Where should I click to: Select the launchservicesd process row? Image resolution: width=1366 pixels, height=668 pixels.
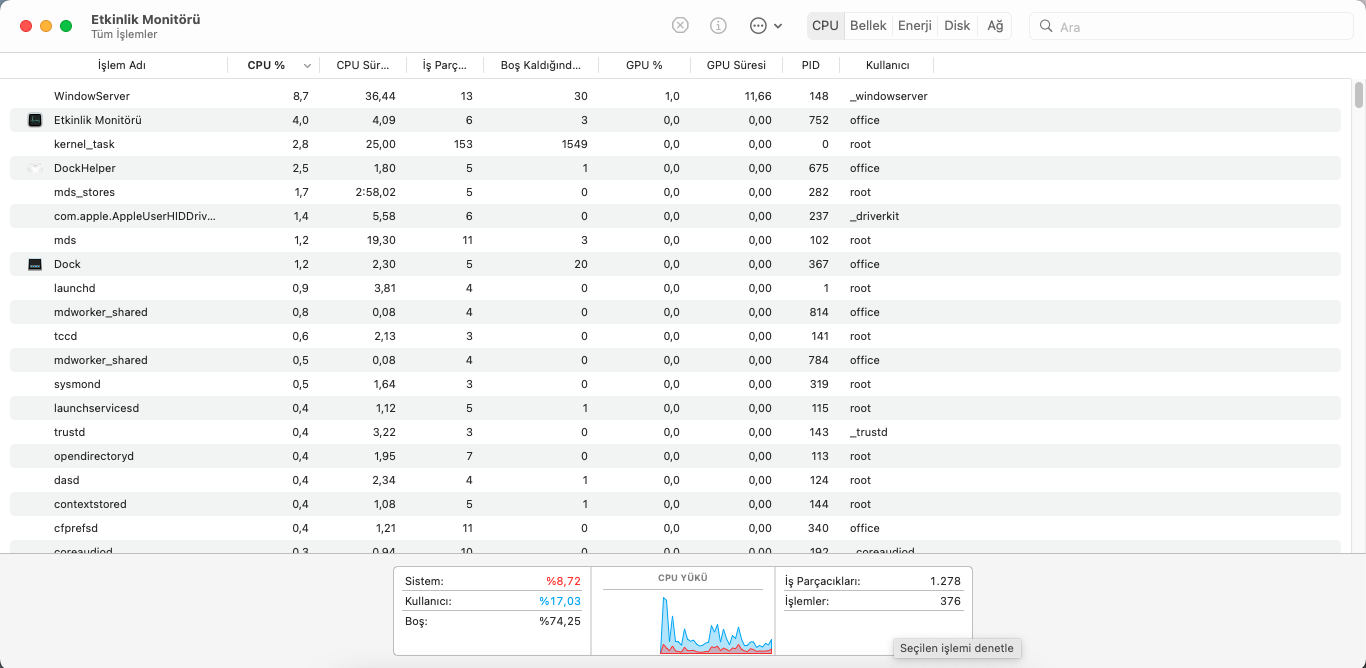pos(675,408)
